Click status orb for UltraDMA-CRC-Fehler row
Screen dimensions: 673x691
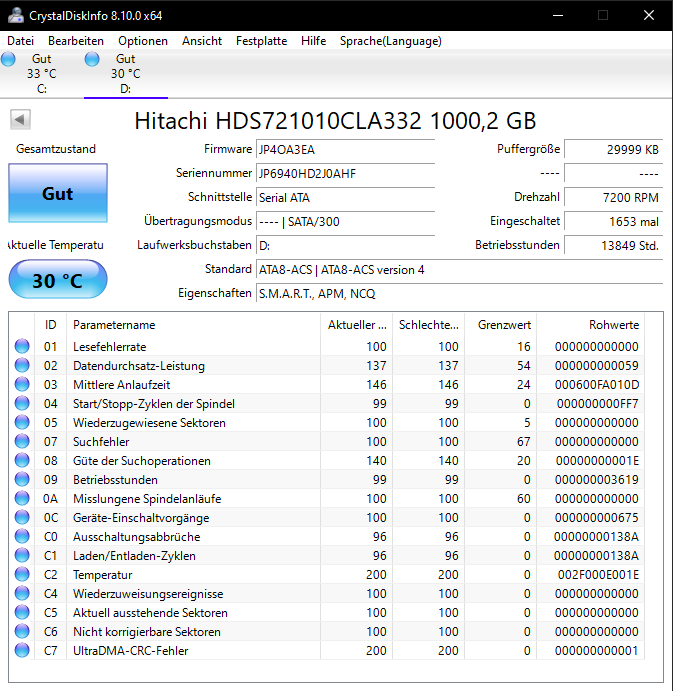pos(22,650)
